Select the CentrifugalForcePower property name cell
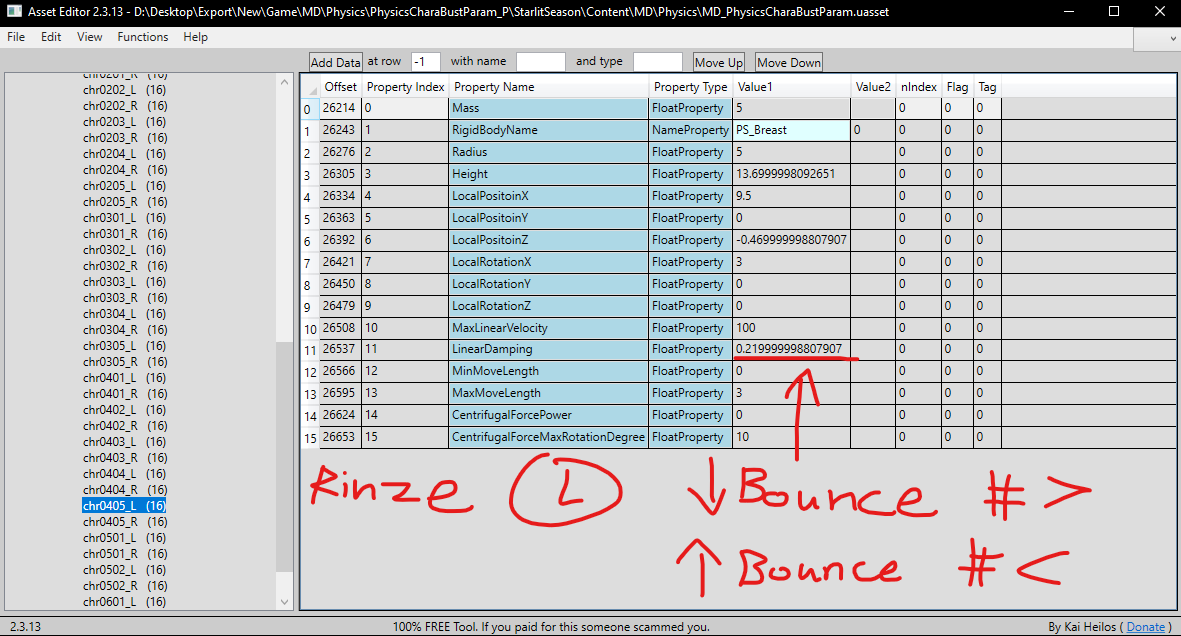 click(548, 415)
